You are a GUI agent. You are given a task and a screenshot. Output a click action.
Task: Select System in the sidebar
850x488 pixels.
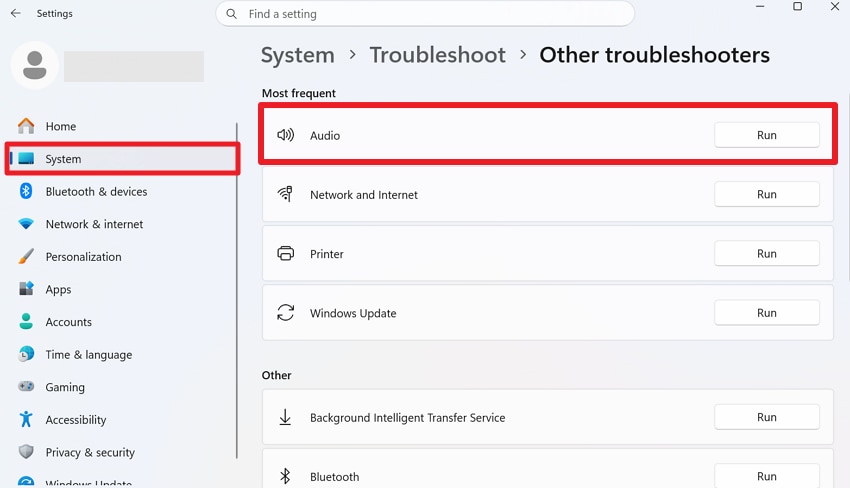pyautogui.click(x=122, y=159)
